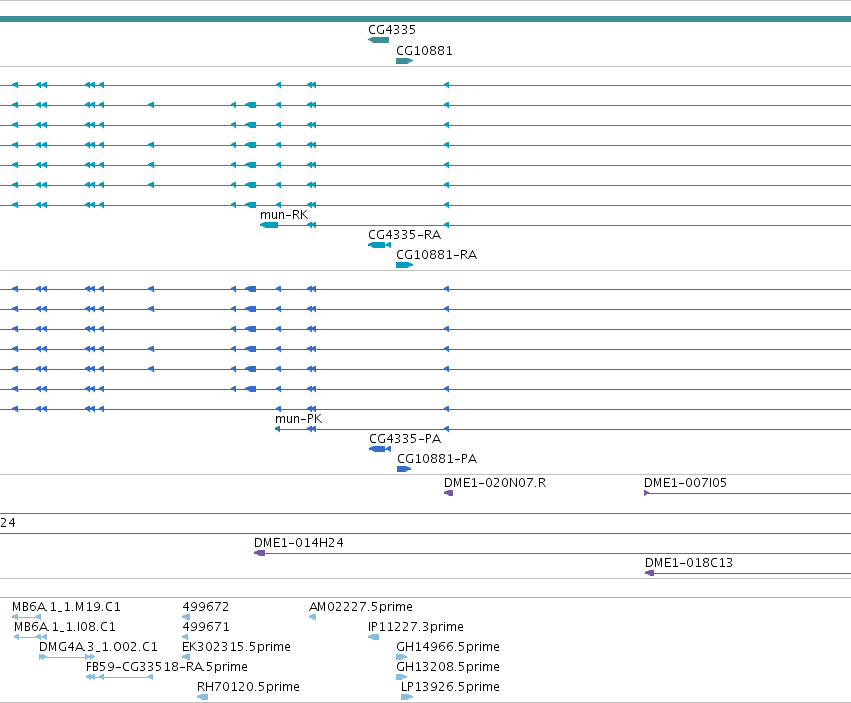Click the DME1-007I05 label
This screenshot has width=851, height=703.
[685, 483]
